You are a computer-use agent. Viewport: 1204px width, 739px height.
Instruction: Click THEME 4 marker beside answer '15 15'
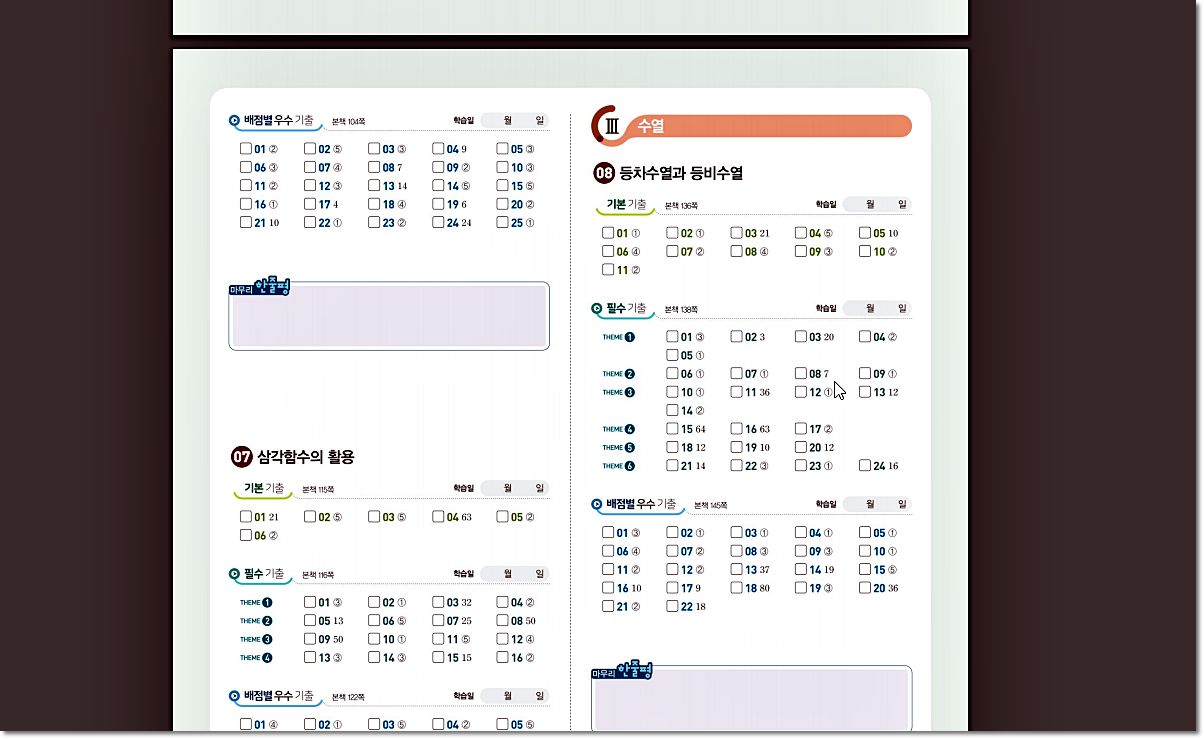(x=256, y=658)
